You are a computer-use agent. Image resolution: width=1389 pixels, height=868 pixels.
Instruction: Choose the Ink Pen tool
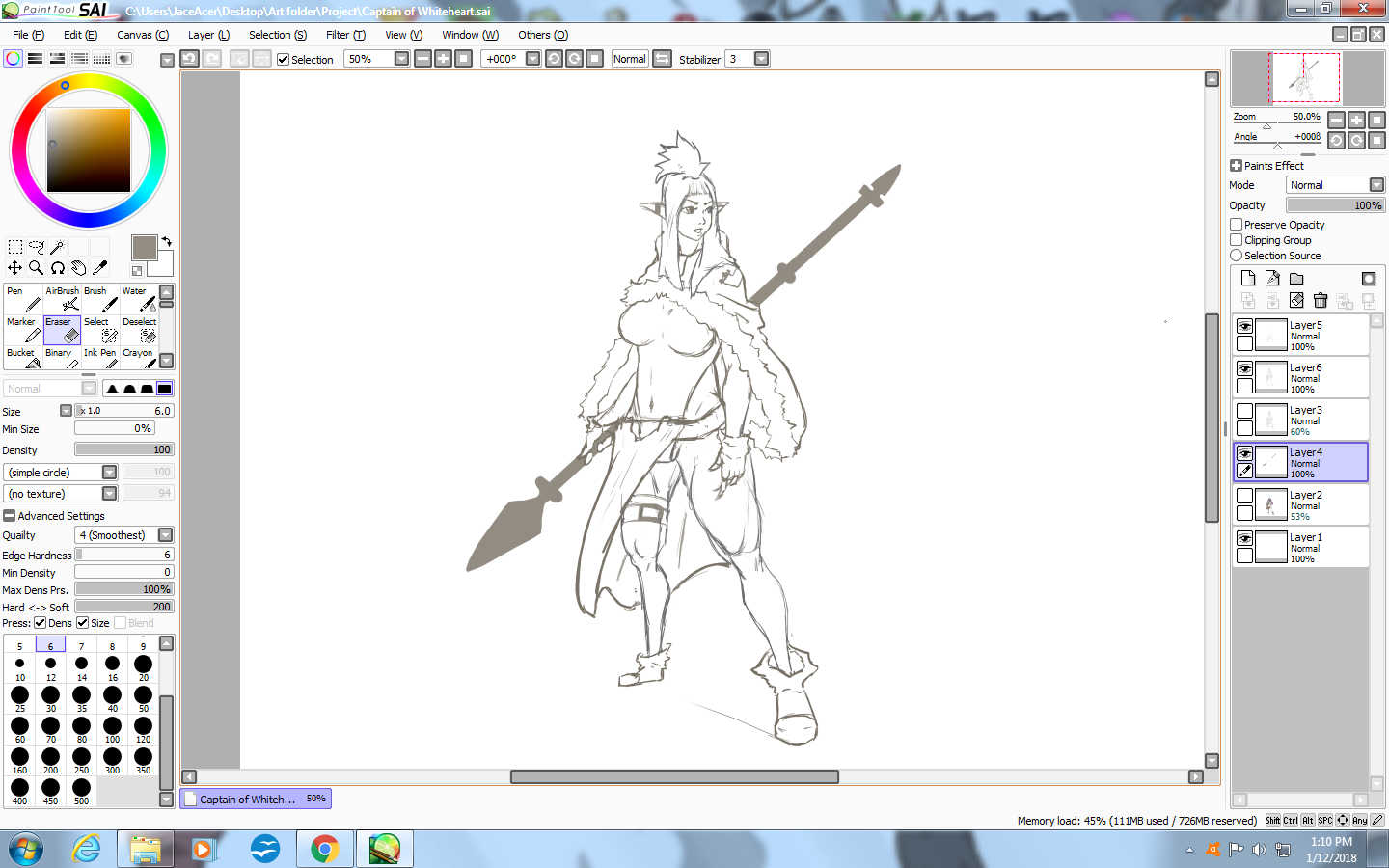100,358
